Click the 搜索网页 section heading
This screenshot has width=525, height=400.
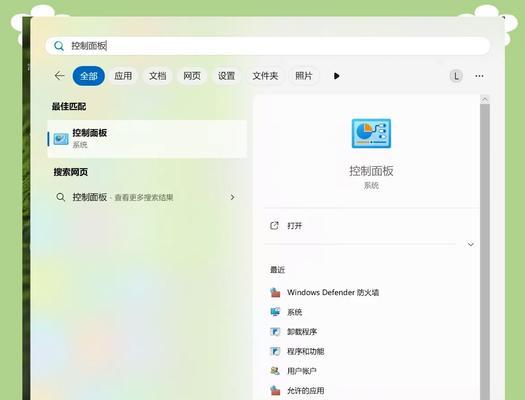coord(71,172)
